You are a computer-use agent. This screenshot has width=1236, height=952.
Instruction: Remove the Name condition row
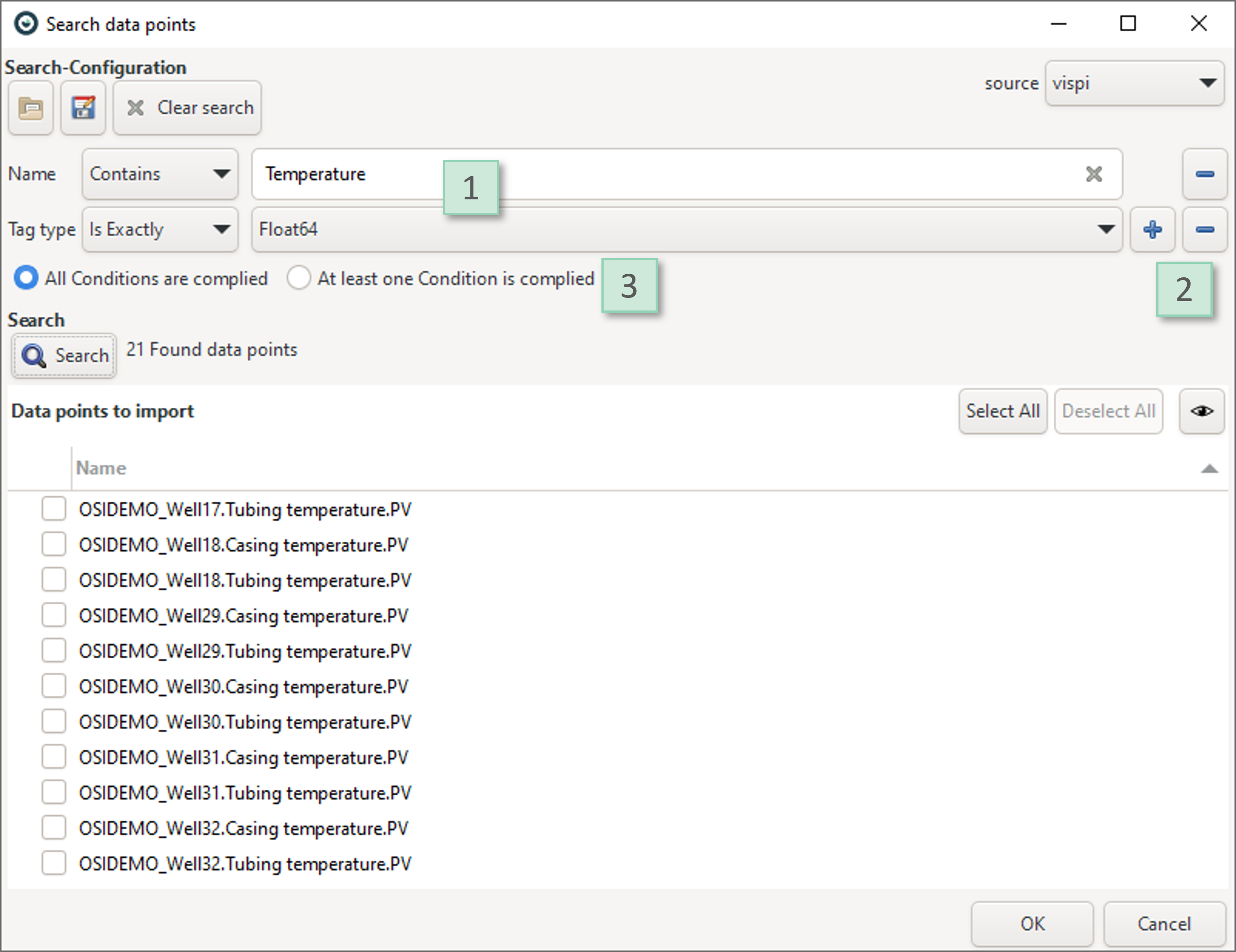[x=1204, y=174]
